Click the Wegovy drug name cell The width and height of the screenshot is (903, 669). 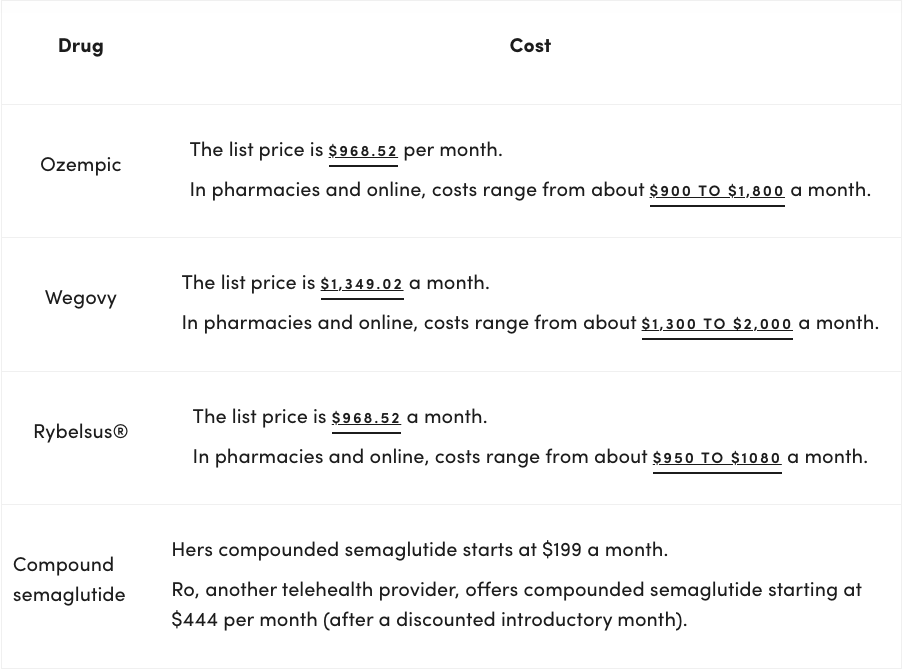click(81, 298)
